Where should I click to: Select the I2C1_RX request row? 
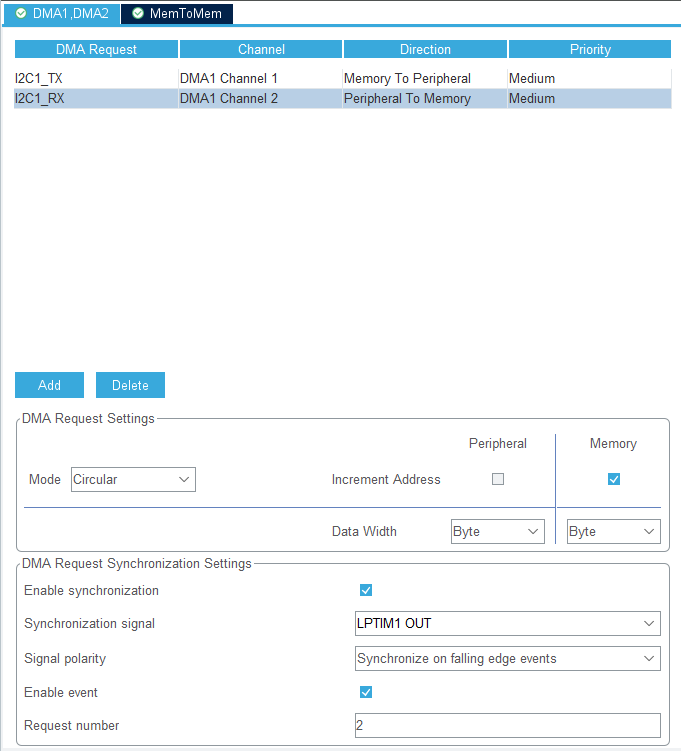click(342, 99)
